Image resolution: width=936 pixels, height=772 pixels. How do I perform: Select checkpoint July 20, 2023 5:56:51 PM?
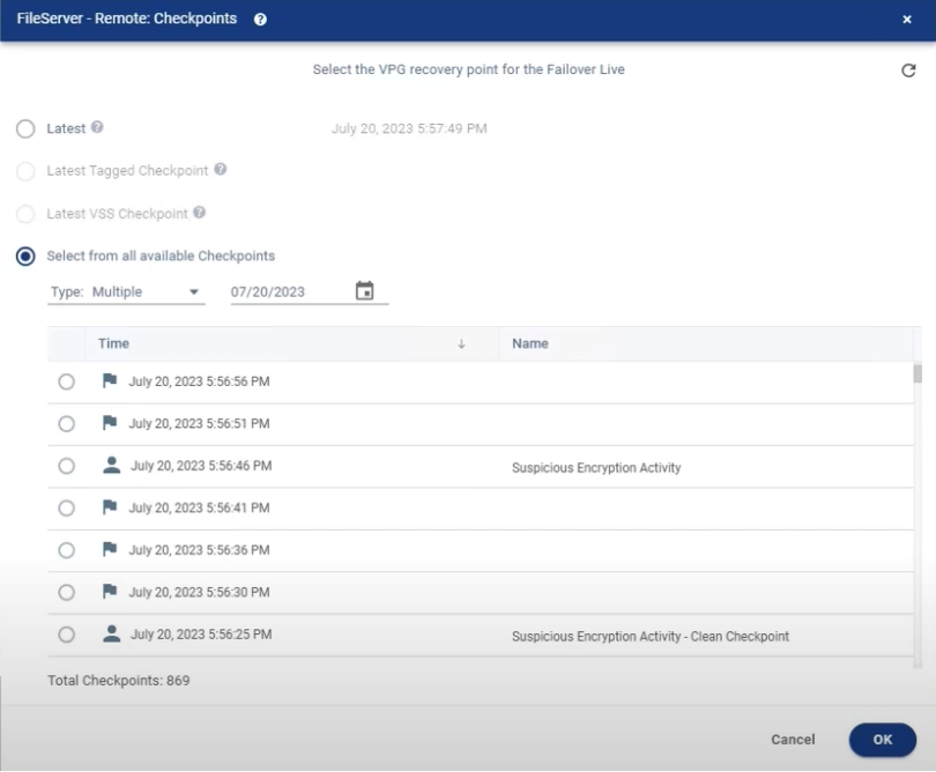click(x=66, y=424)
